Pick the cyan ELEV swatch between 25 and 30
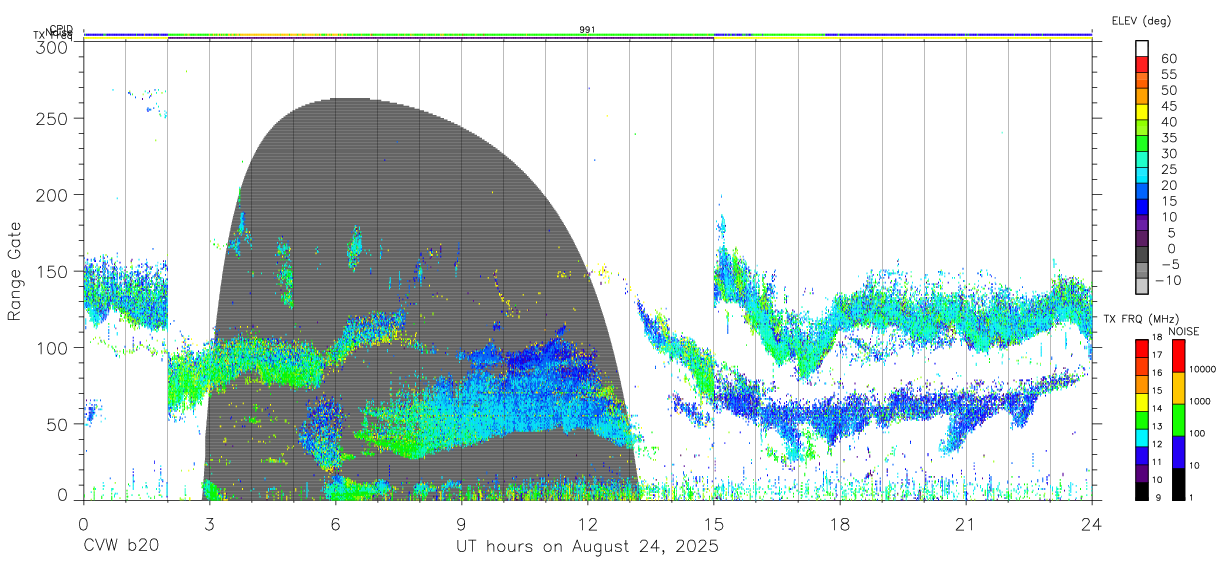This screenshot has height=567, width=1228. pos(1143,160)
